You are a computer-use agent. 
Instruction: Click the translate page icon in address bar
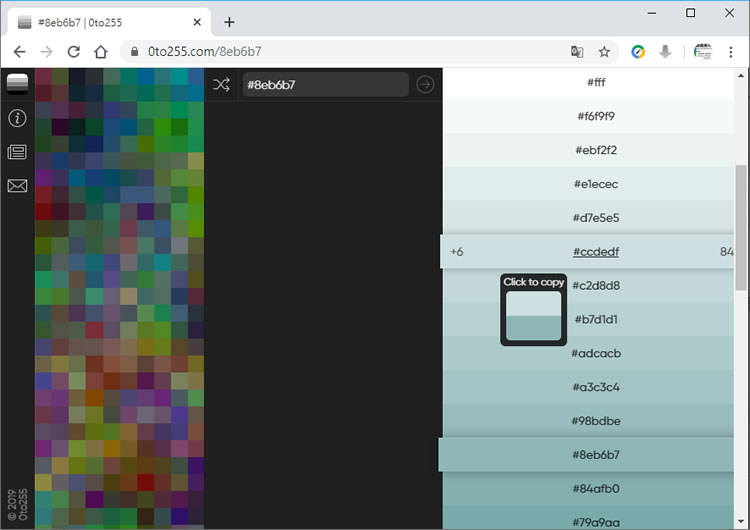coord(577,52)
